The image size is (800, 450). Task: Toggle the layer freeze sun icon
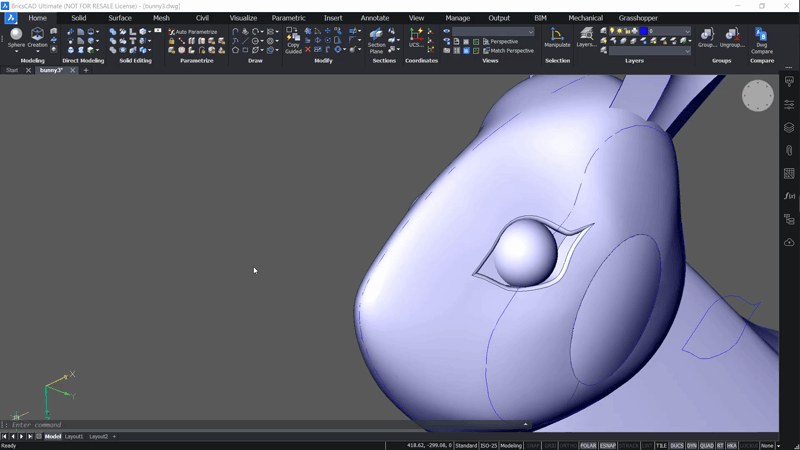619,31
